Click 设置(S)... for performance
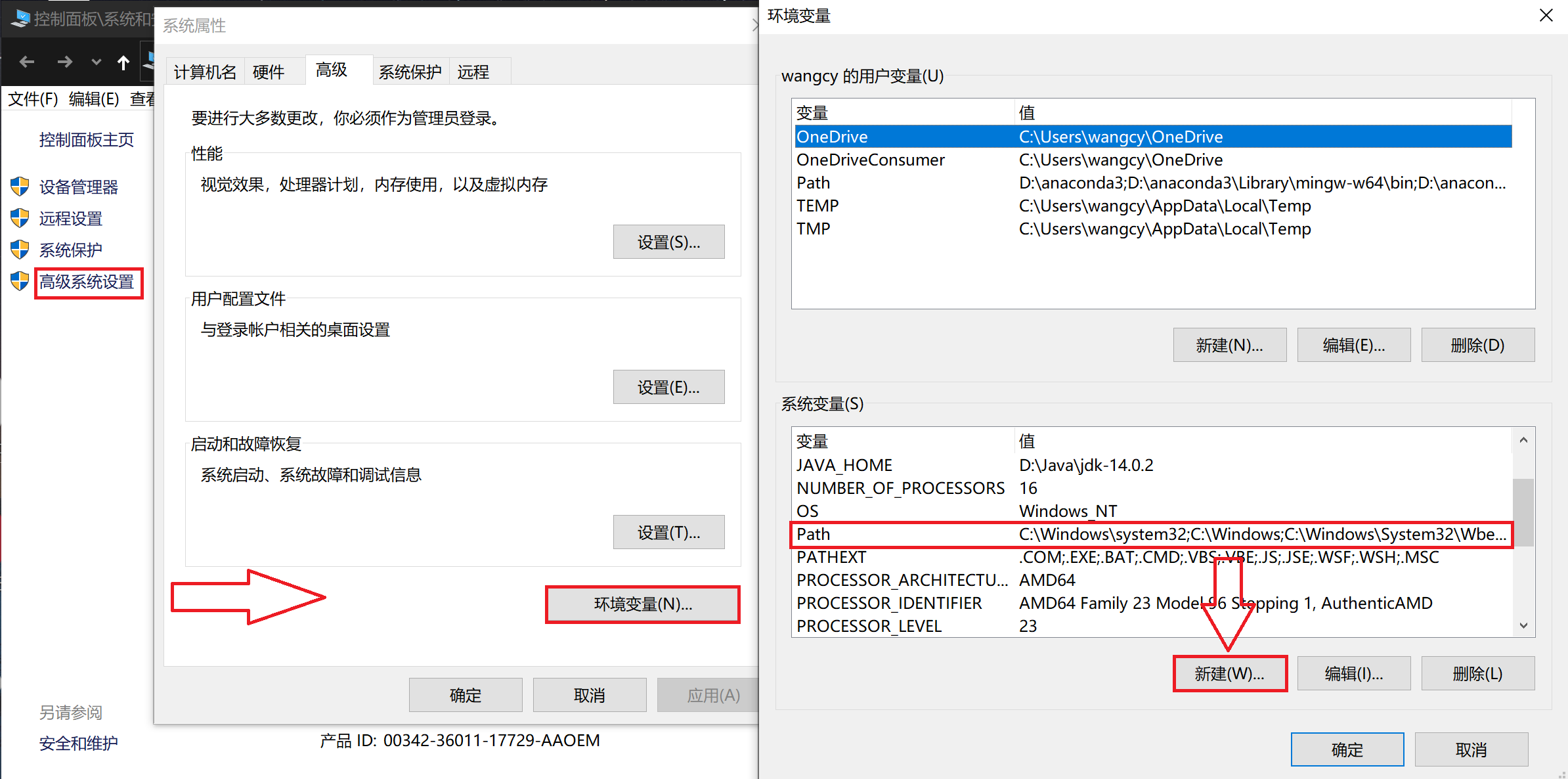The height and width of the screenshot is (779, 1568). pos(668,242)
